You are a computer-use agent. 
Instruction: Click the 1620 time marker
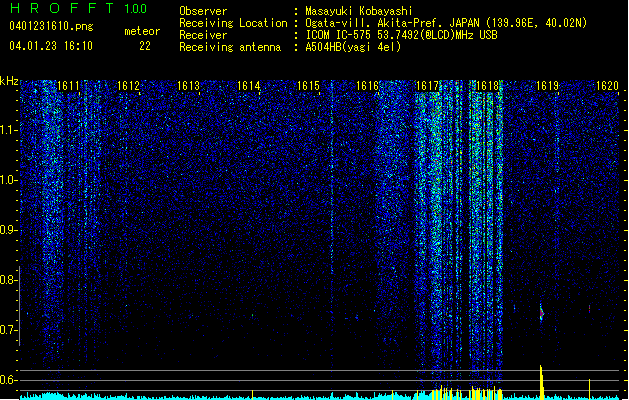tap(607, 86)
